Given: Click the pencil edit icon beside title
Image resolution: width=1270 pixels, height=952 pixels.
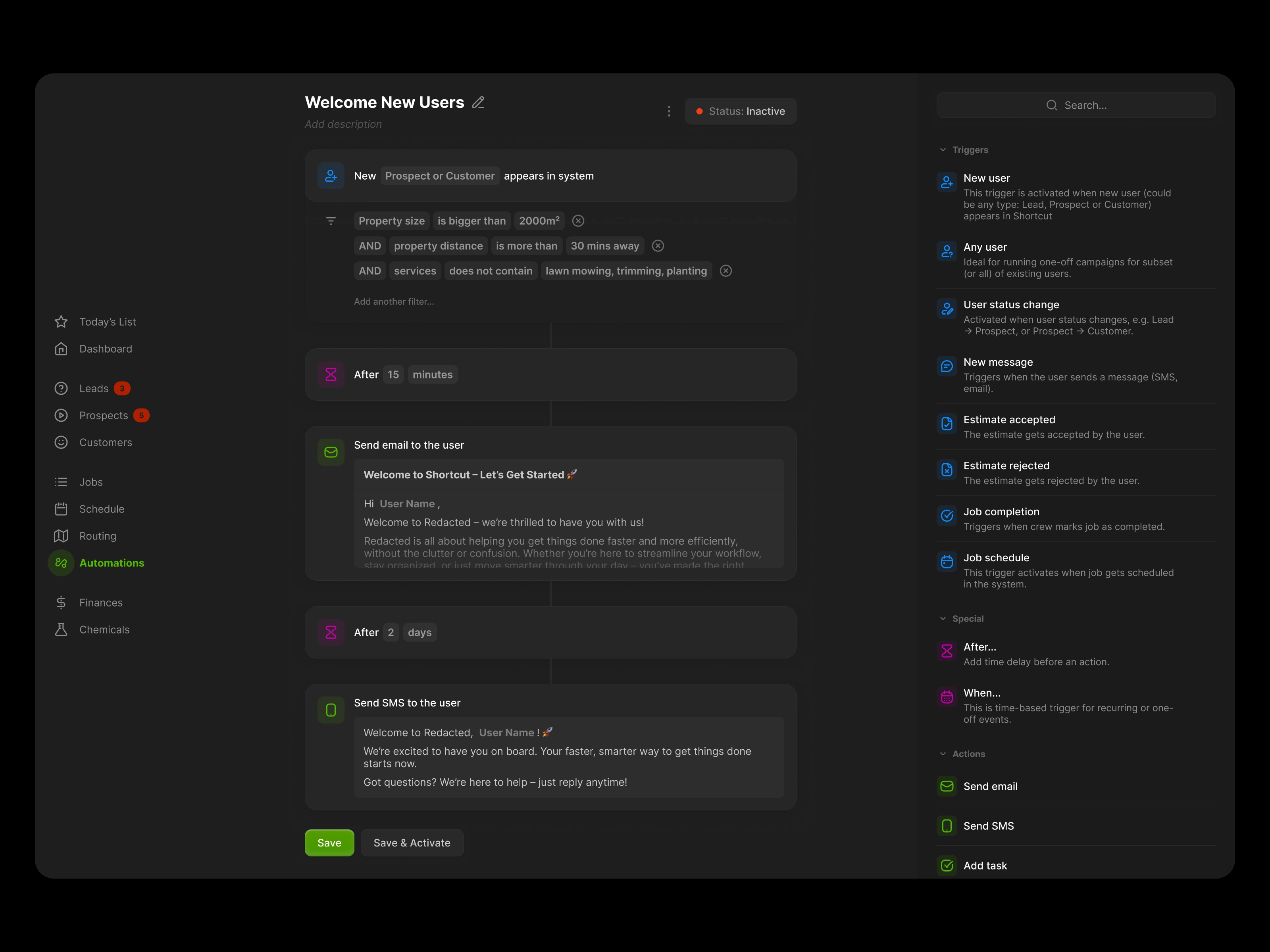Looking at the screenshot, I should point(478,102).
